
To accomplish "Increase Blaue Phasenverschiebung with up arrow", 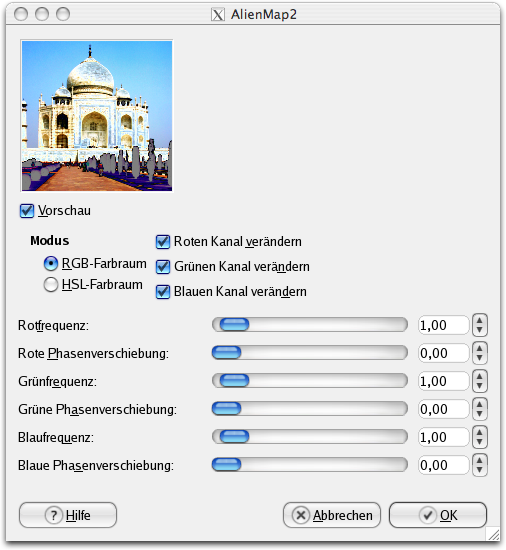I will point(480,460).
